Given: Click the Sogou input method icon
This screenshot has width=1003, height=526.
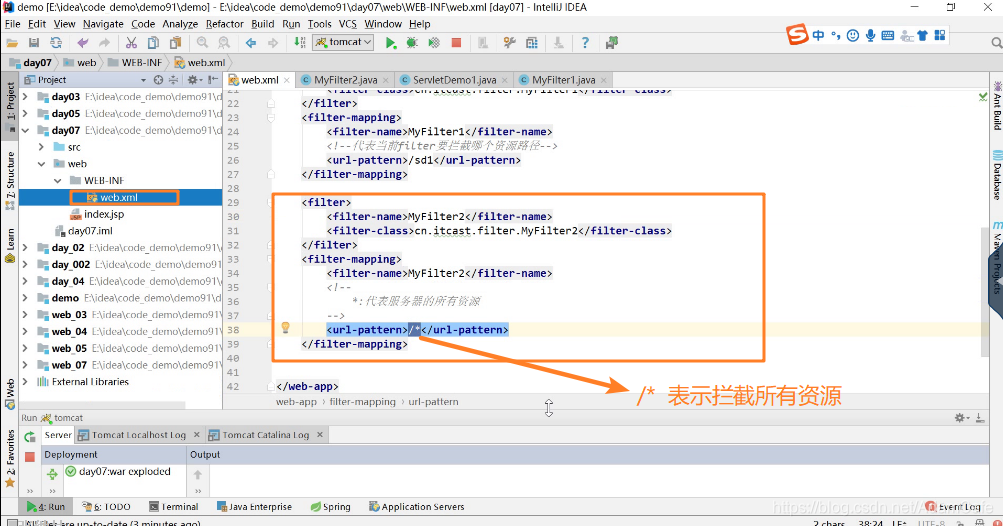Looking at the screenshot, I should (797, 35).
